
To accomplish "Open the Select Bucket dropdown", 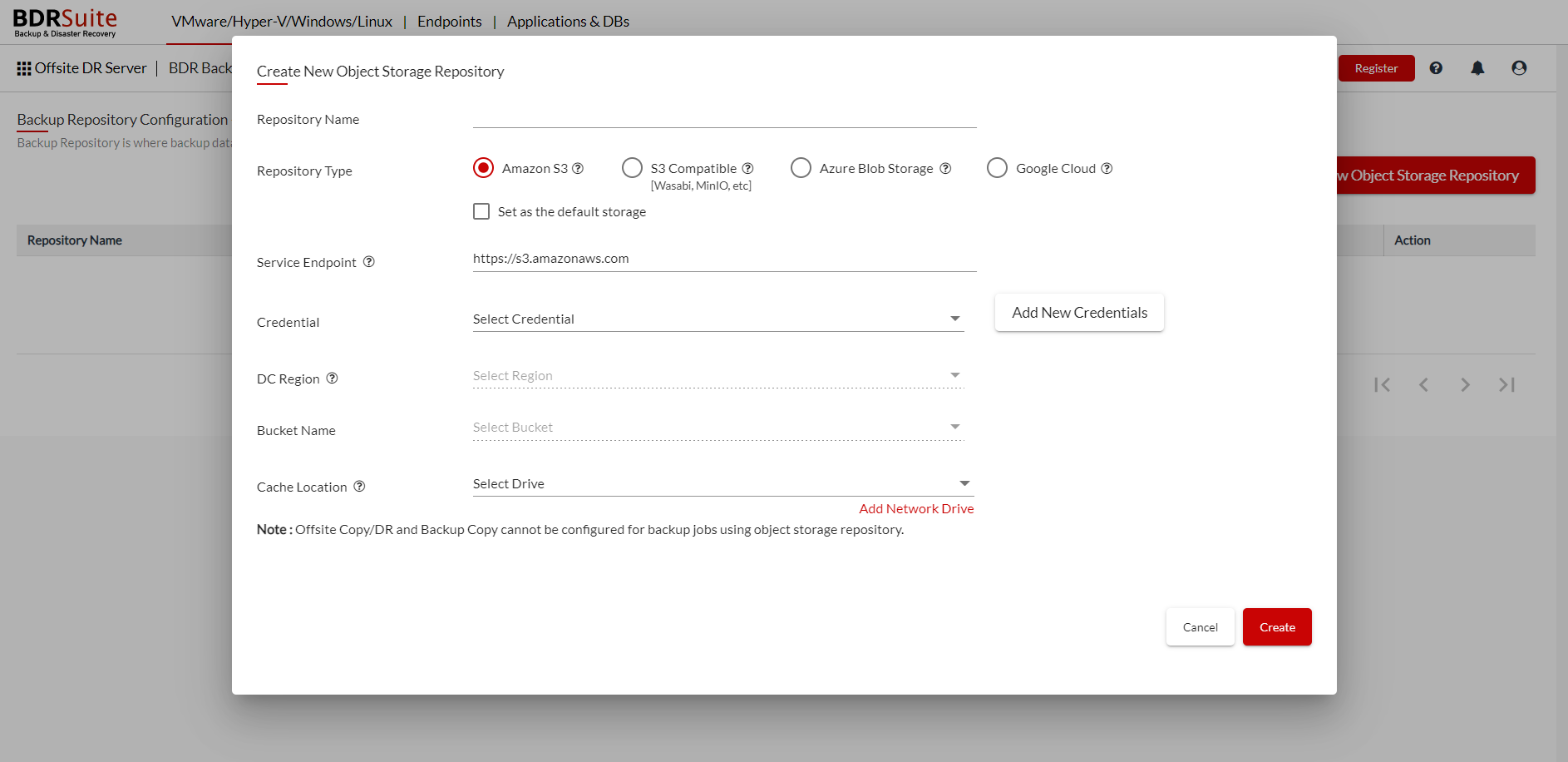I will pos(718,428).
